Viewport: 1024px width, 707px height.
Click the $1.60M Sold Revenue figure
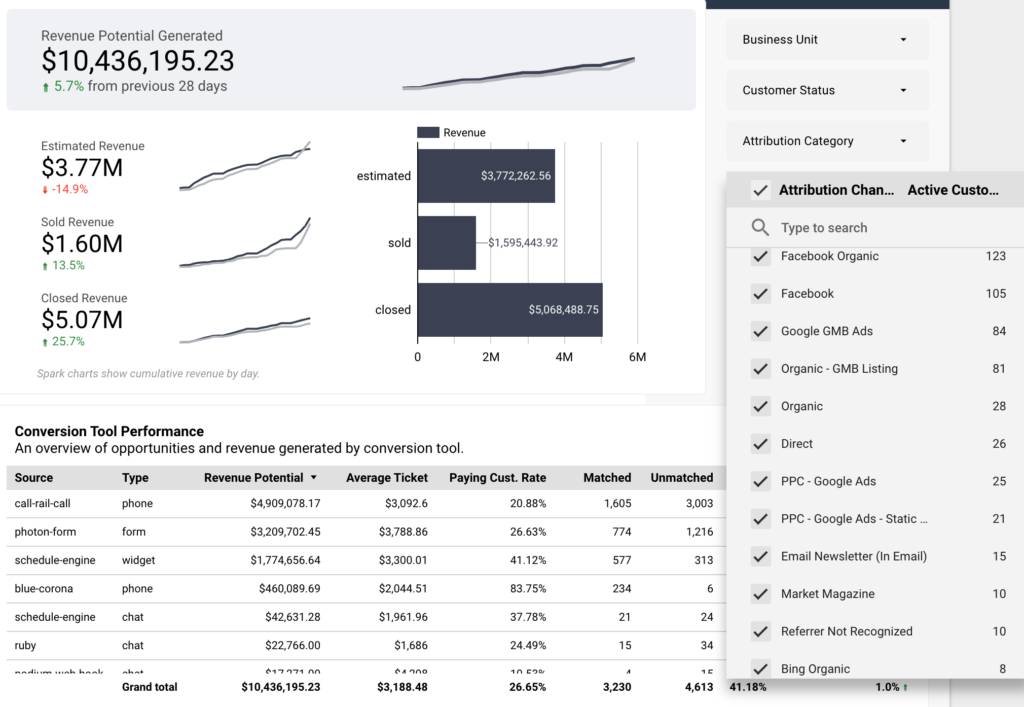82,244
